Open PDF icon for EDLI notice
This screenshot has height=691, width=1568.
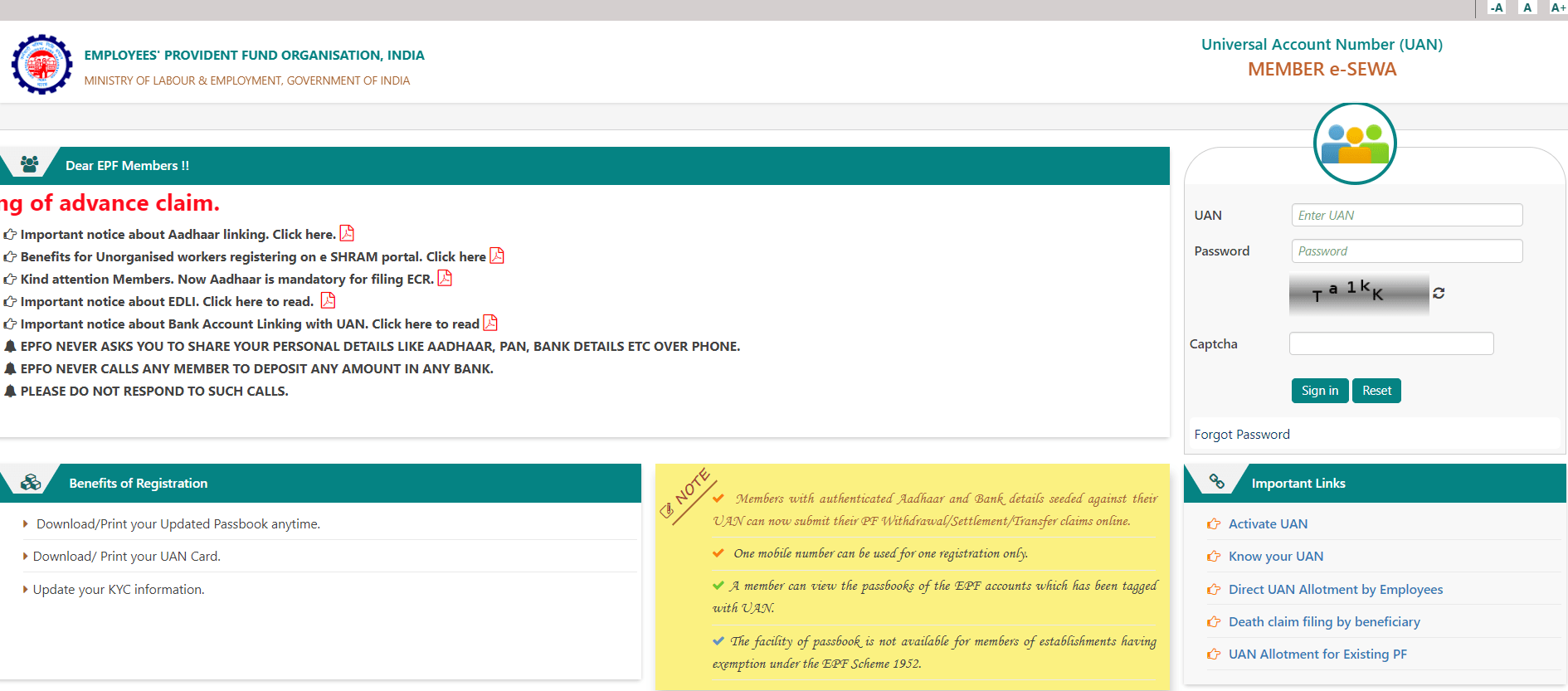click(x=328, y=300)
